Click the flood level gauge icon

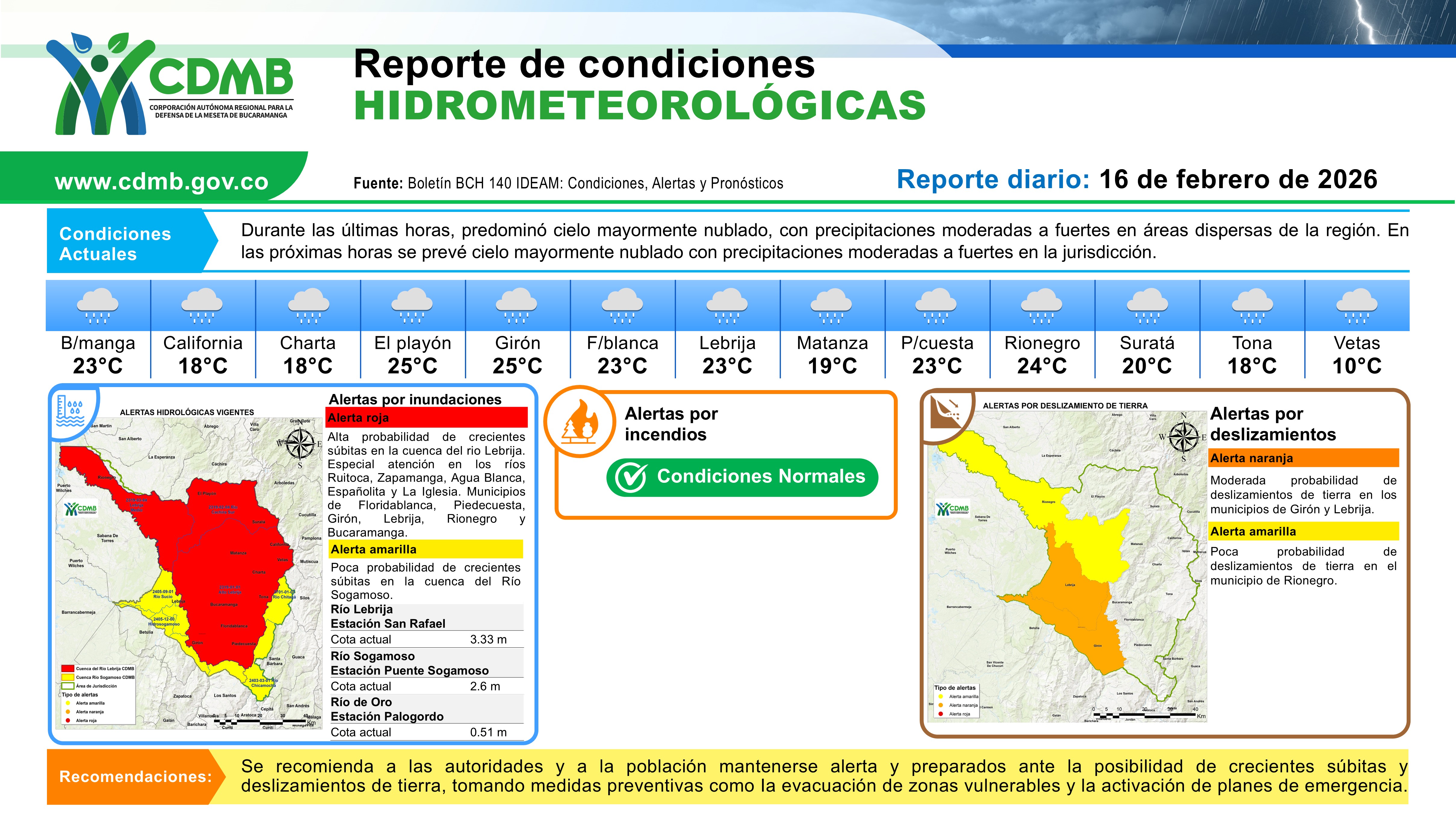coord(70,411)
